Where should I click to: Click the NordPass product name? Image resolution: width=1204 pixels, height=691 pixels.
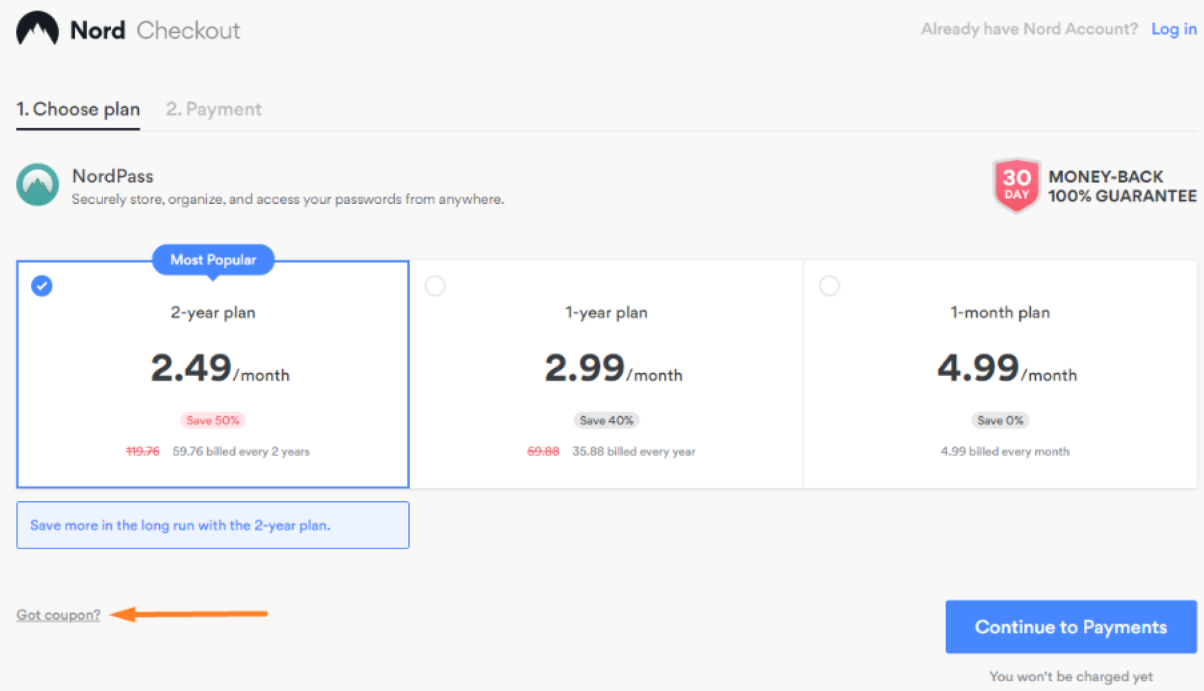click(x=113, y=176)
